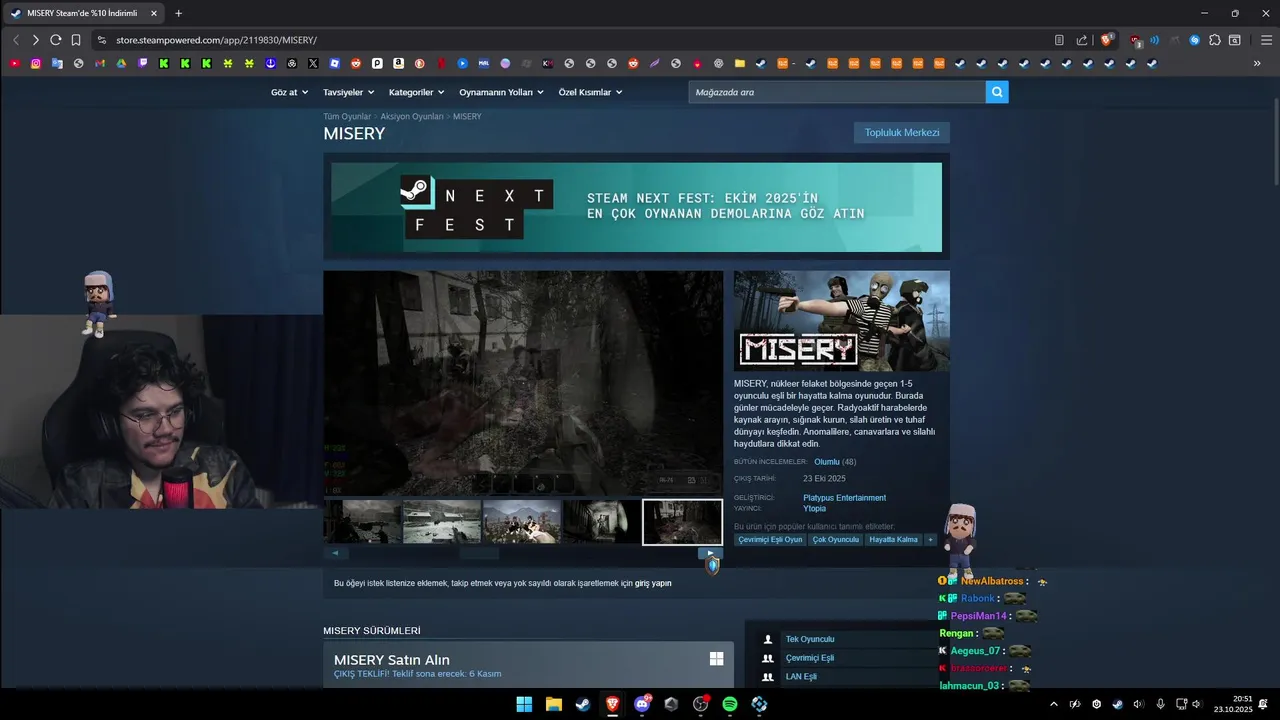Viewport: 1280px width, 720px height.
Task: Click the giriş yapın login link
Action: 653,583
